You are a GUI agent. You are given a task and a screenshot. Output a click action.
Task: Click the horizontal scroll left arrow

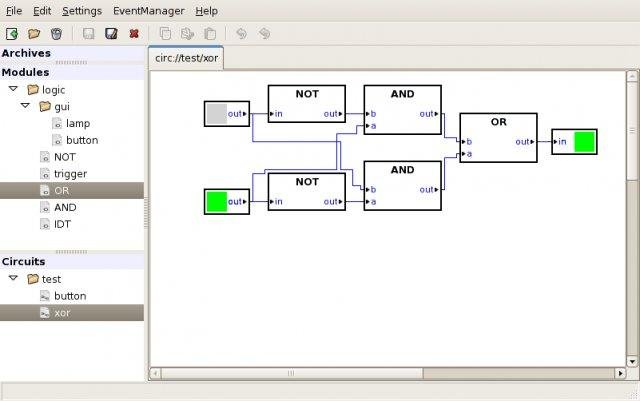tap(155, 373)
